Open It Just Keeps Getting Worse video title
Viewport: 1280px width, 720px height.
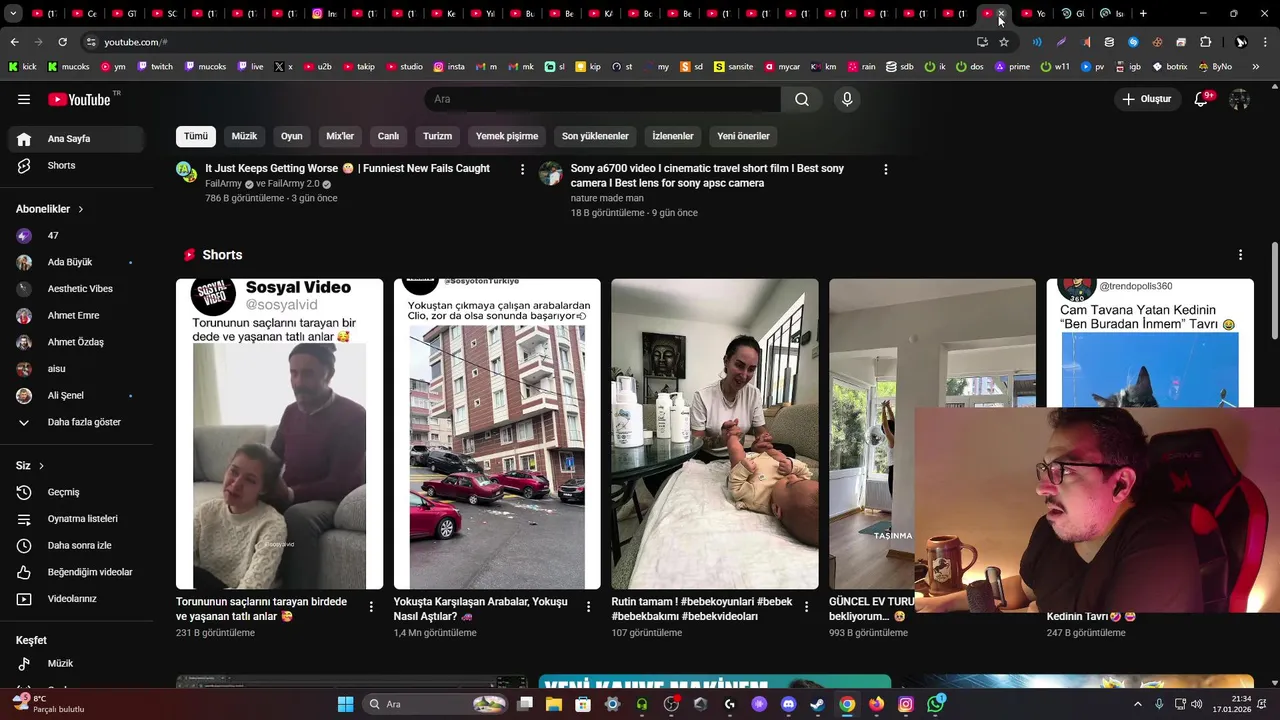click(347, 169)
